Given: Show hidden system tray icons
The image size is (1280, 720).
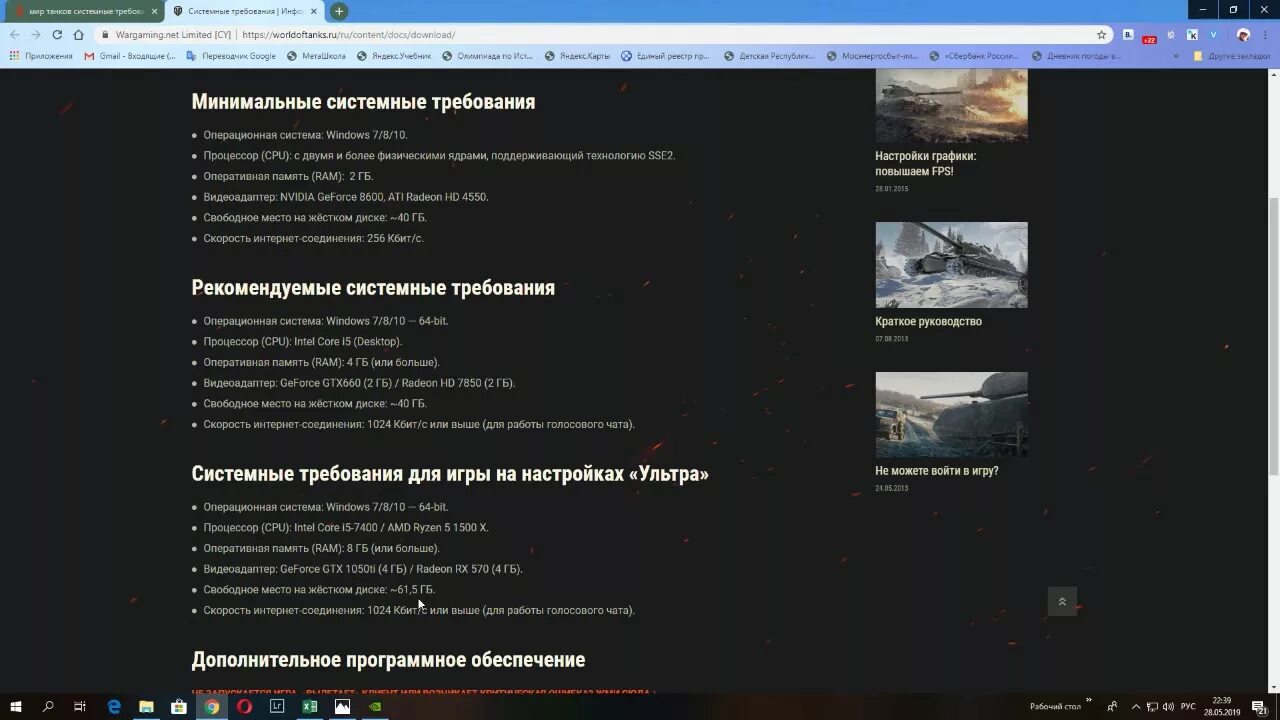Looking at the screenshot, I should point(1134,706).
